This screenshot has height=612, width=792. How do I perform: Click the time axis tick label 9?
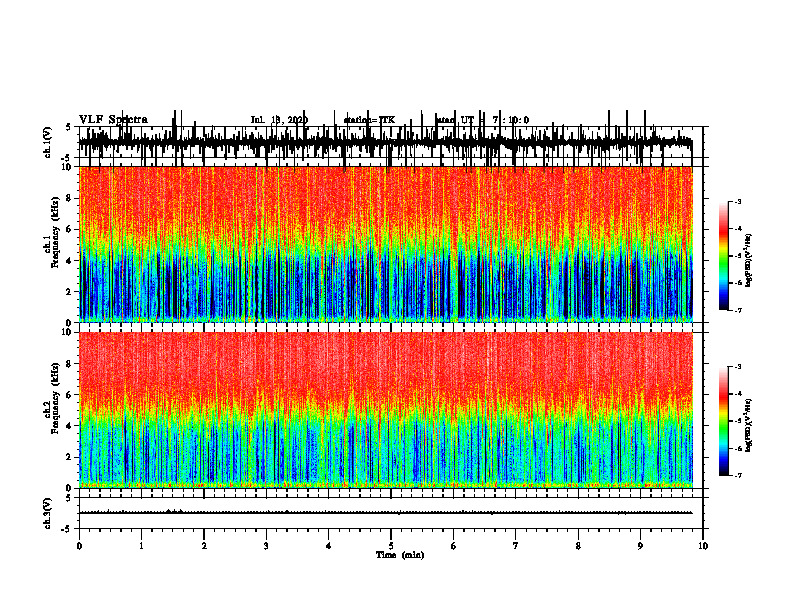pos(640,546)
